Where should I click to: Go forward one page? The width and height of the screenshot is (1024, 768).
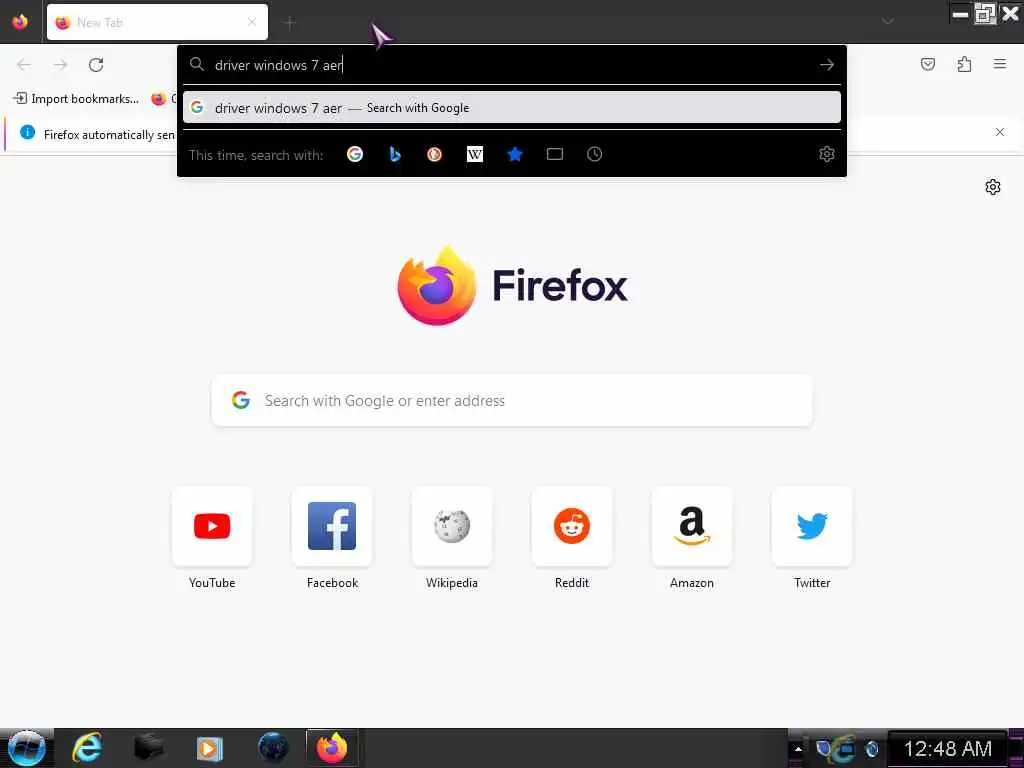coord(60,65)
